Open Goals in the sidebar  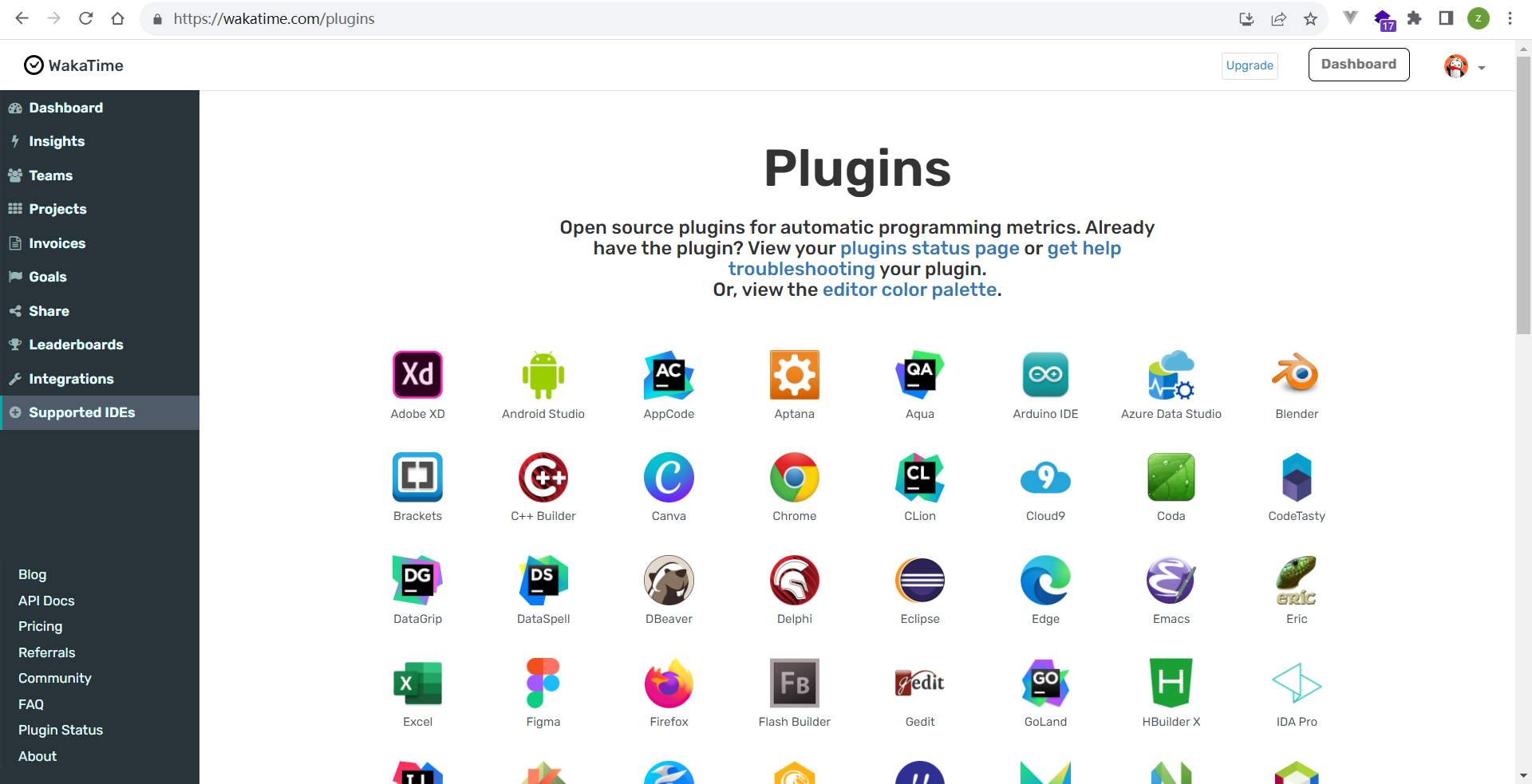pos(100,277)
